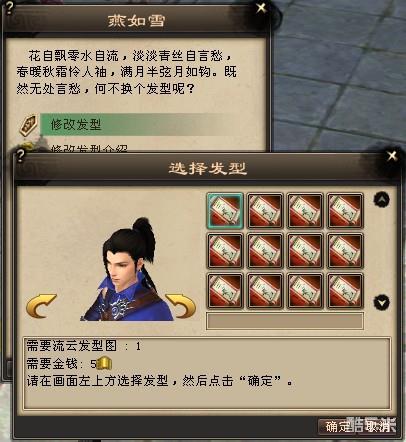Open the 修改发型介绍 dialogue option
Screen dimensions: 406x442
pyautogui.click(x=89, y=149)
